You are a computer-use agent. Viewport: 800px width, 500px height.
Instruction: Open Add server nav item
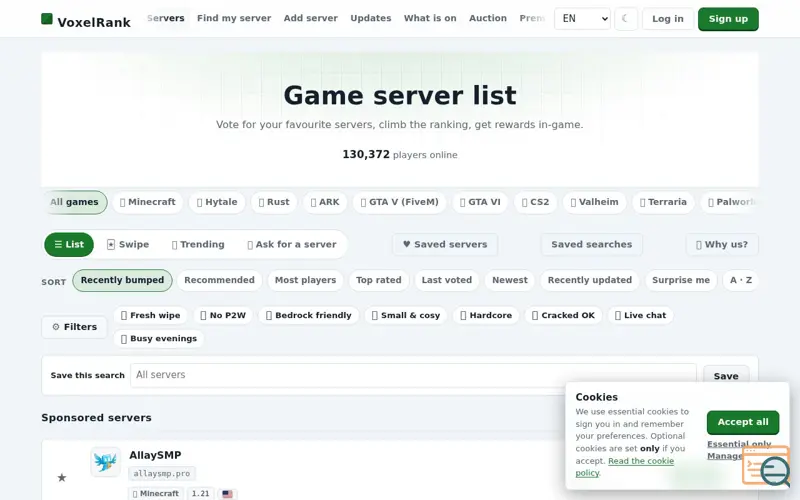(311, 18)
